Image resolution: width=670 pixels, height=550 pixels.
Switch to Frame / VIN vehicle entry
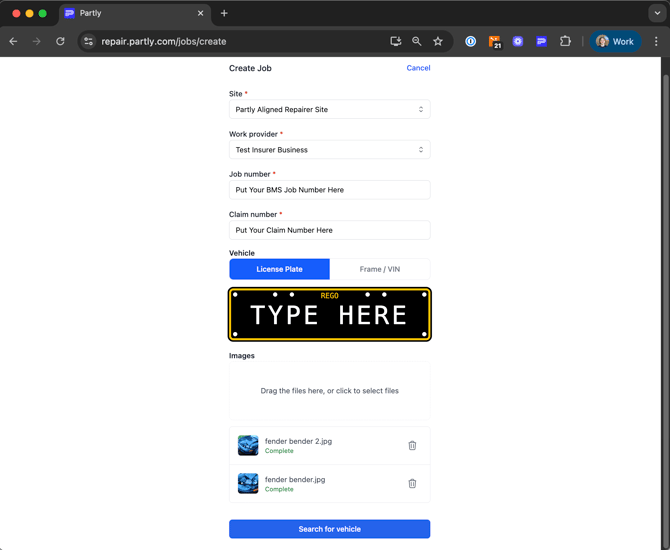coord(380,269)
